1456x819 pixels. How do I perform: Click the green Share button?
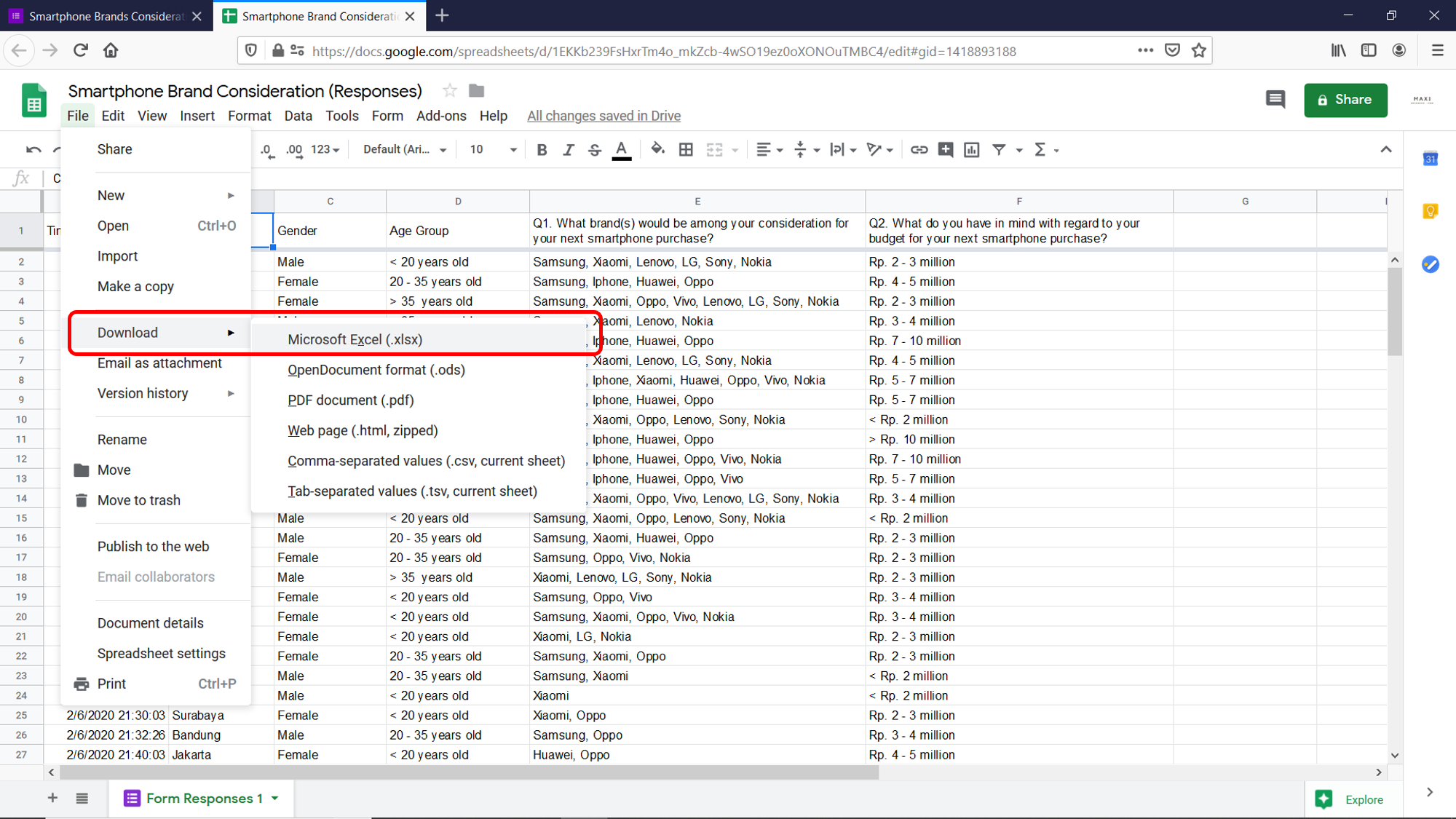tap(1345, 100)
